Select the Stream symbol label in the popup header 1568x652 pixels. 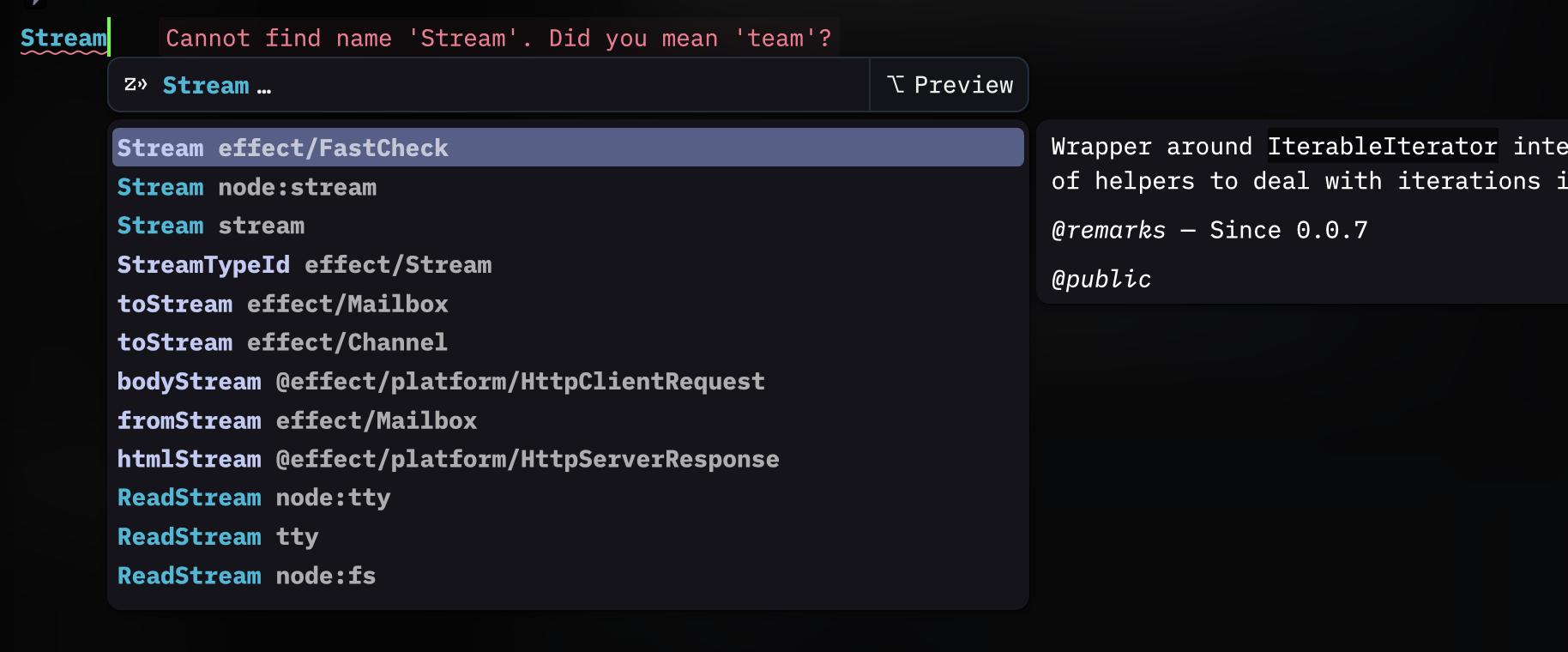pyautogui.click(x=205, y=84)
